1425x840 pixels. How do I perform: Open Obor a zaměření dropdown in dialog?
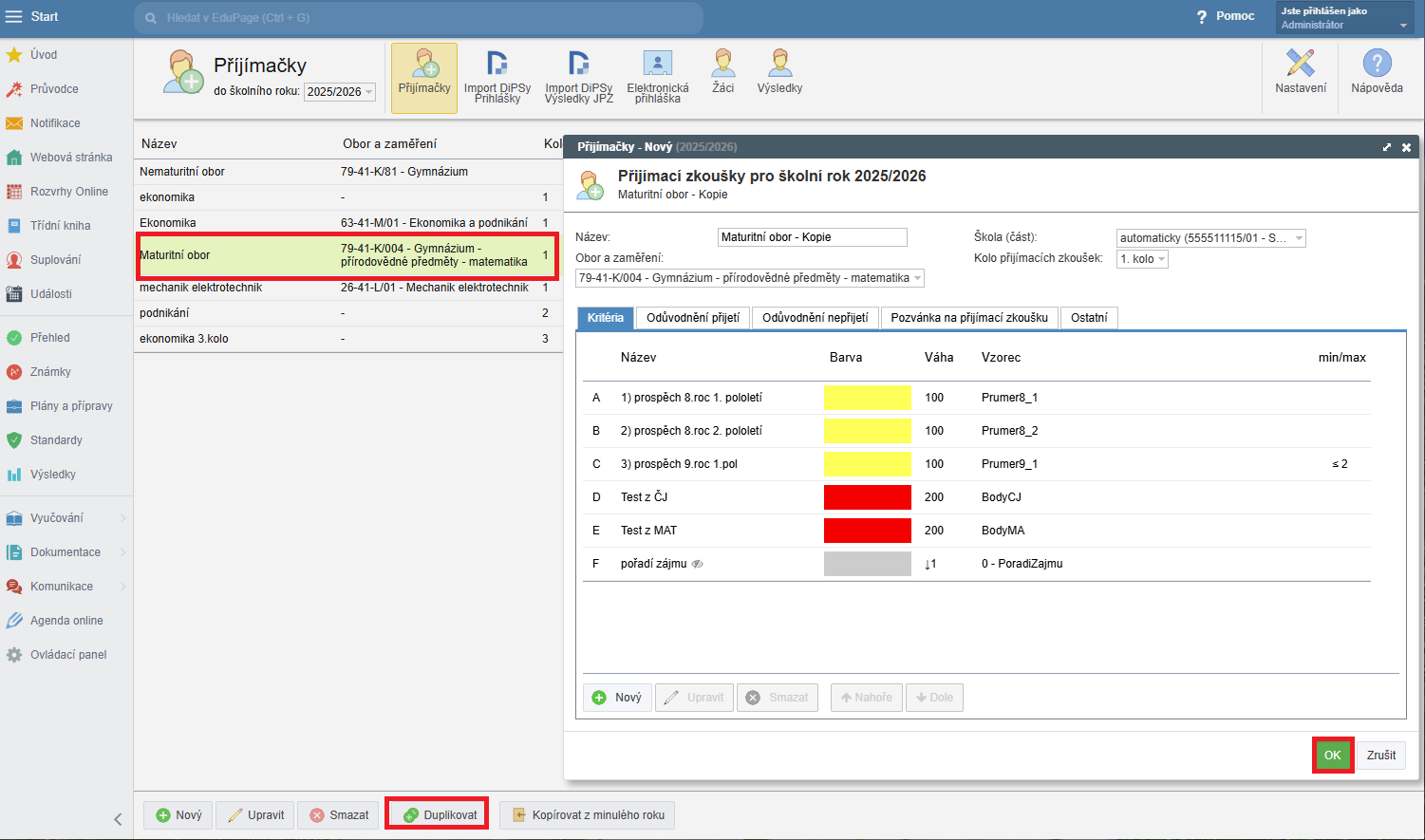[750, 278]
